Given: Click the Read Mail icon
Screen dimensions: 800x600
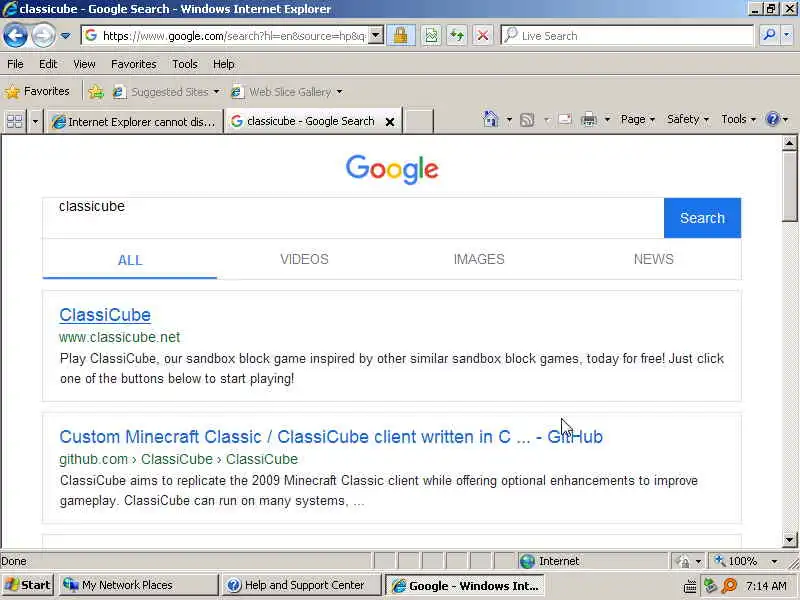Looking at the screenshot, I should 565,119.
